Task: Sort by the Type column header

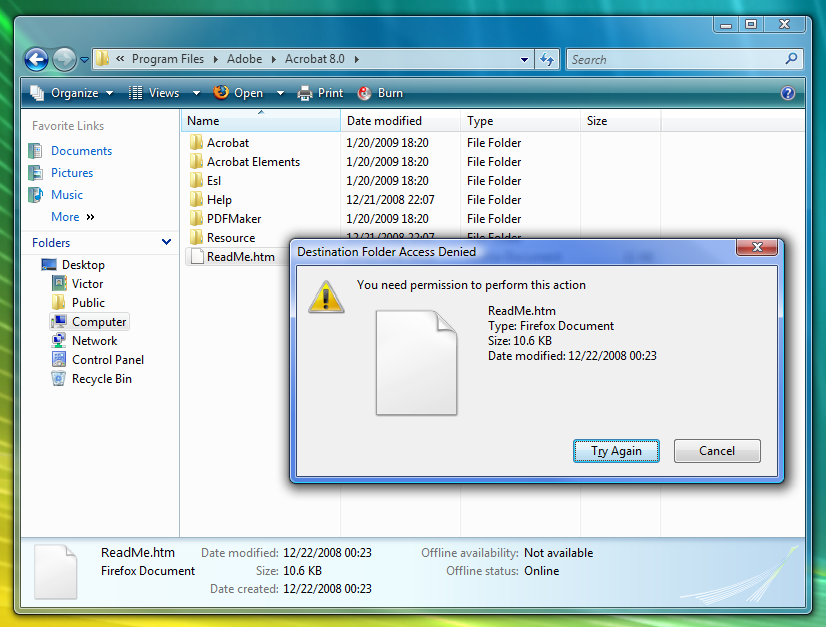Action: click(x=520, y=121)
